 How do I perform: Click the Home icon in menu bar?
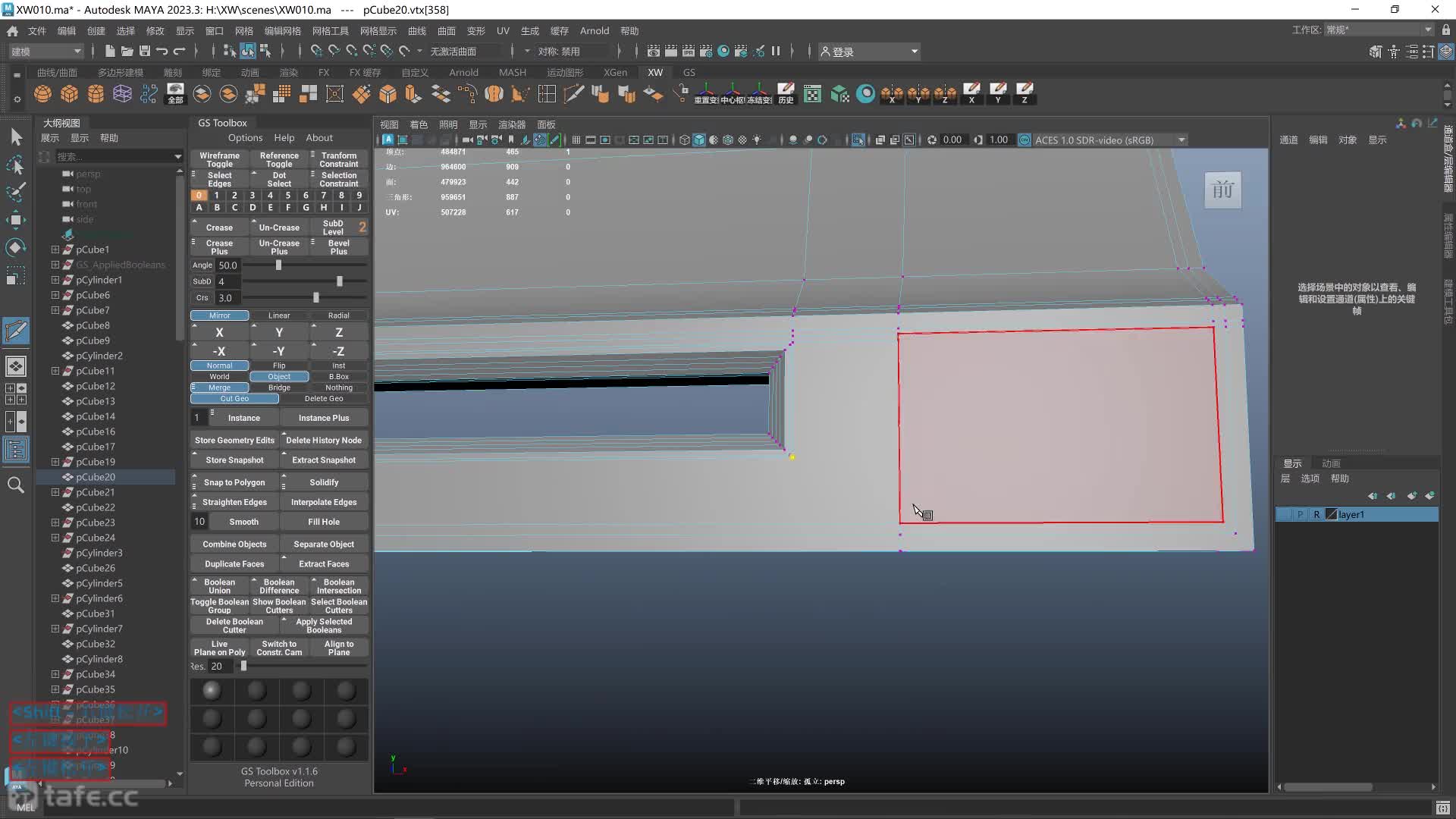tap(13, 31)
